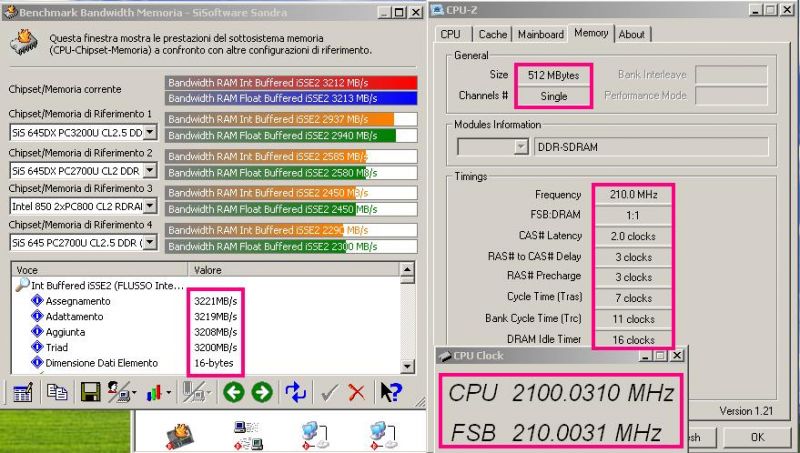The height and width of the screenshot is (453, 800).
Task: Click the CAS# Latency 2.0 clocks value
Action: (633, 236)
